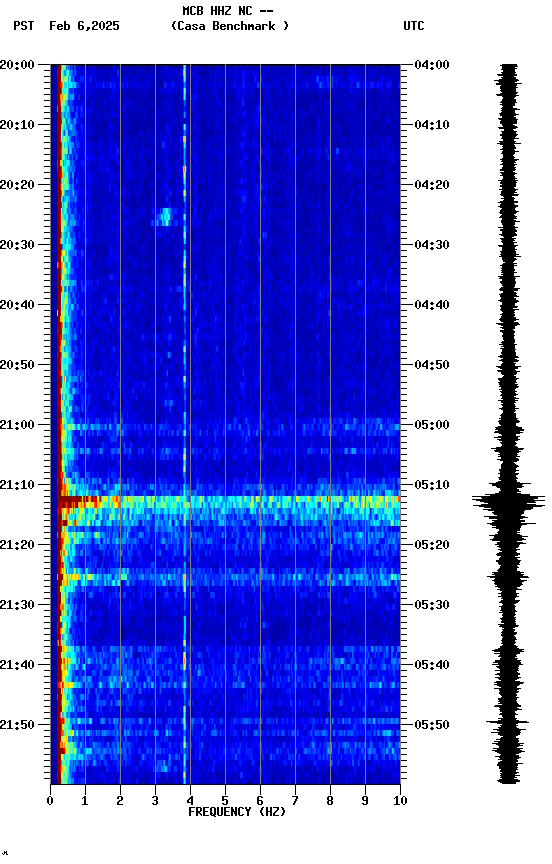
Task: Click frequency axis tick label 0
Action: (x=50, y=801)
